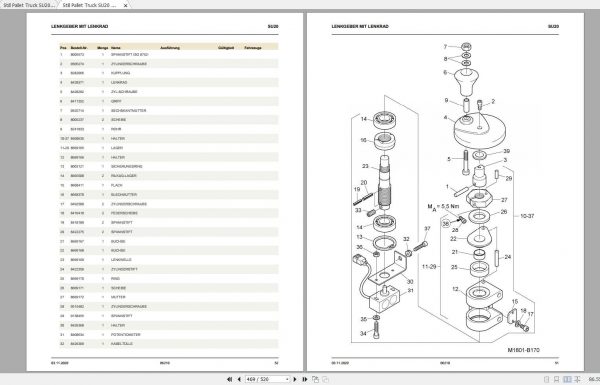Click part number 37 label in diagram
Image resolution: width=600 pixels, height=385 pixels.
click(x=427, y=228)
